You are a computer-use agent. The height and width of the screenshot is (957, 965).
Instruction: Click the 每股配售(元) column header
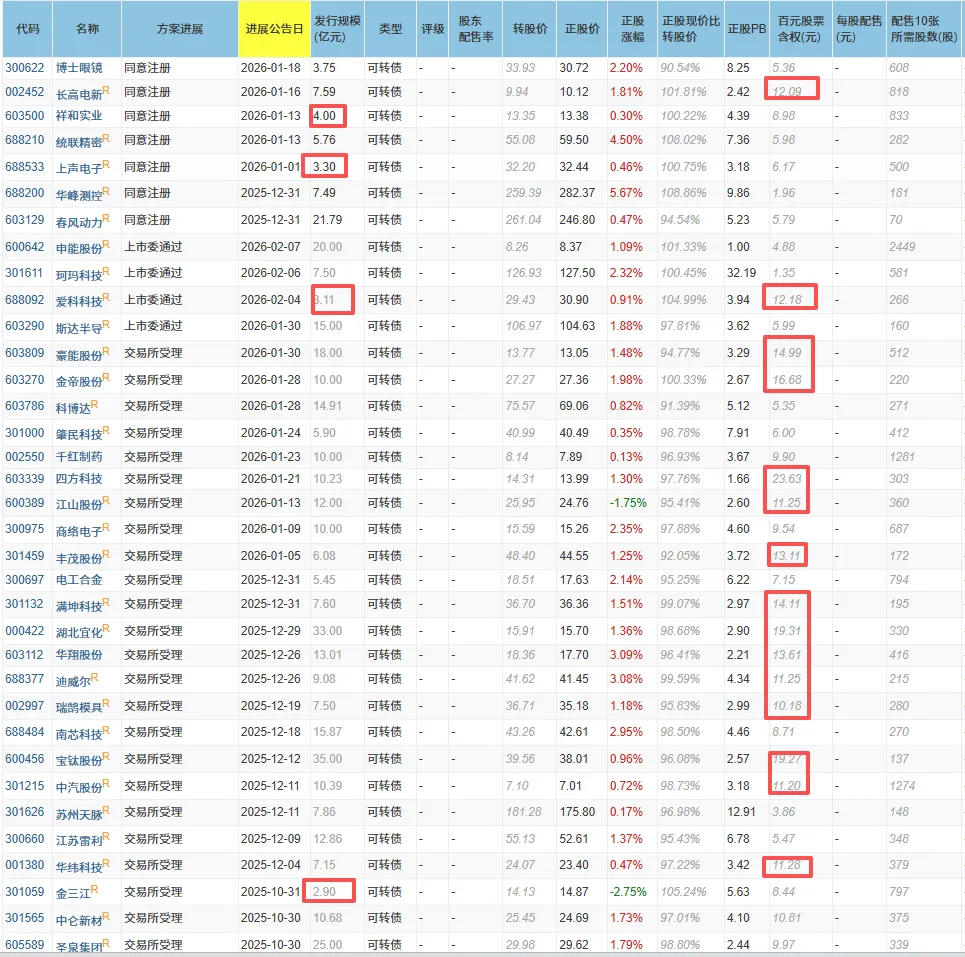coord(859,29)
